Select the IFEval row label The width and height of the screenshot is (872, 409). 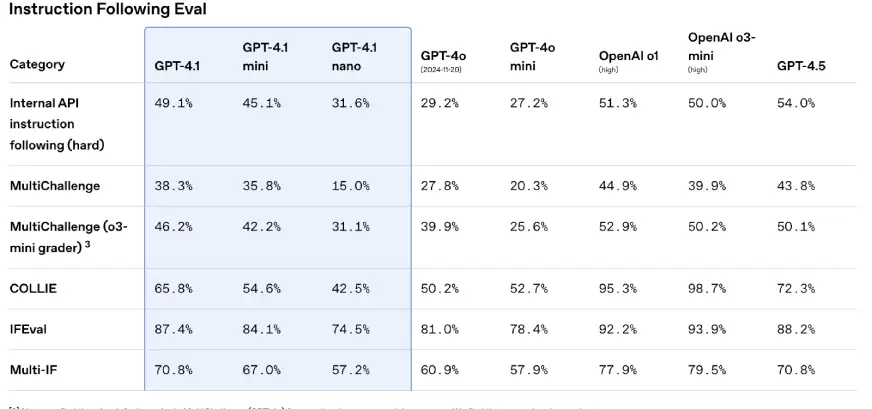pos(31,329)
